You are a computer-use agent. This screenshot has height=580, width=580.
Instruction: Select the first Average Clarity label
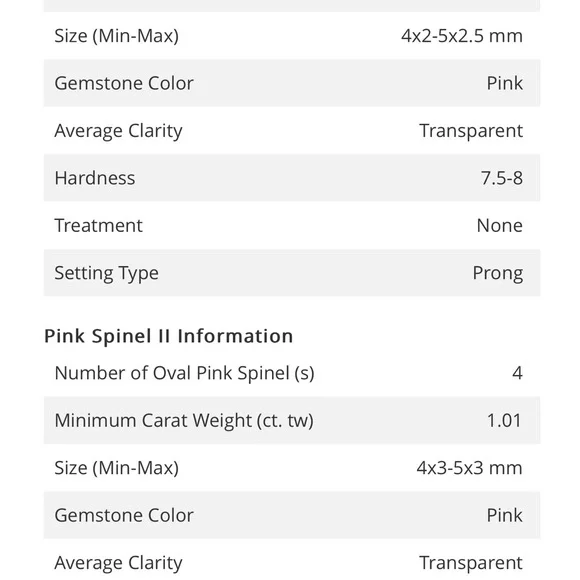[x=118, y=131]
